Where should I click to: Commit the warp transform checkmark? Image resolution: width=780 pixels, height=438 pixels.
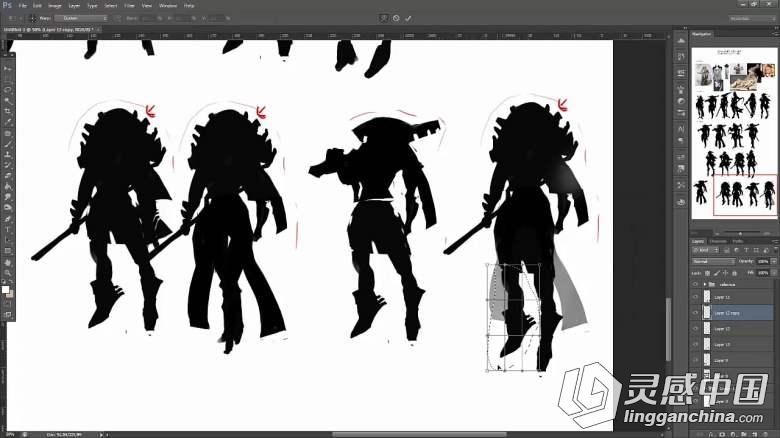(x=408, y=18)
